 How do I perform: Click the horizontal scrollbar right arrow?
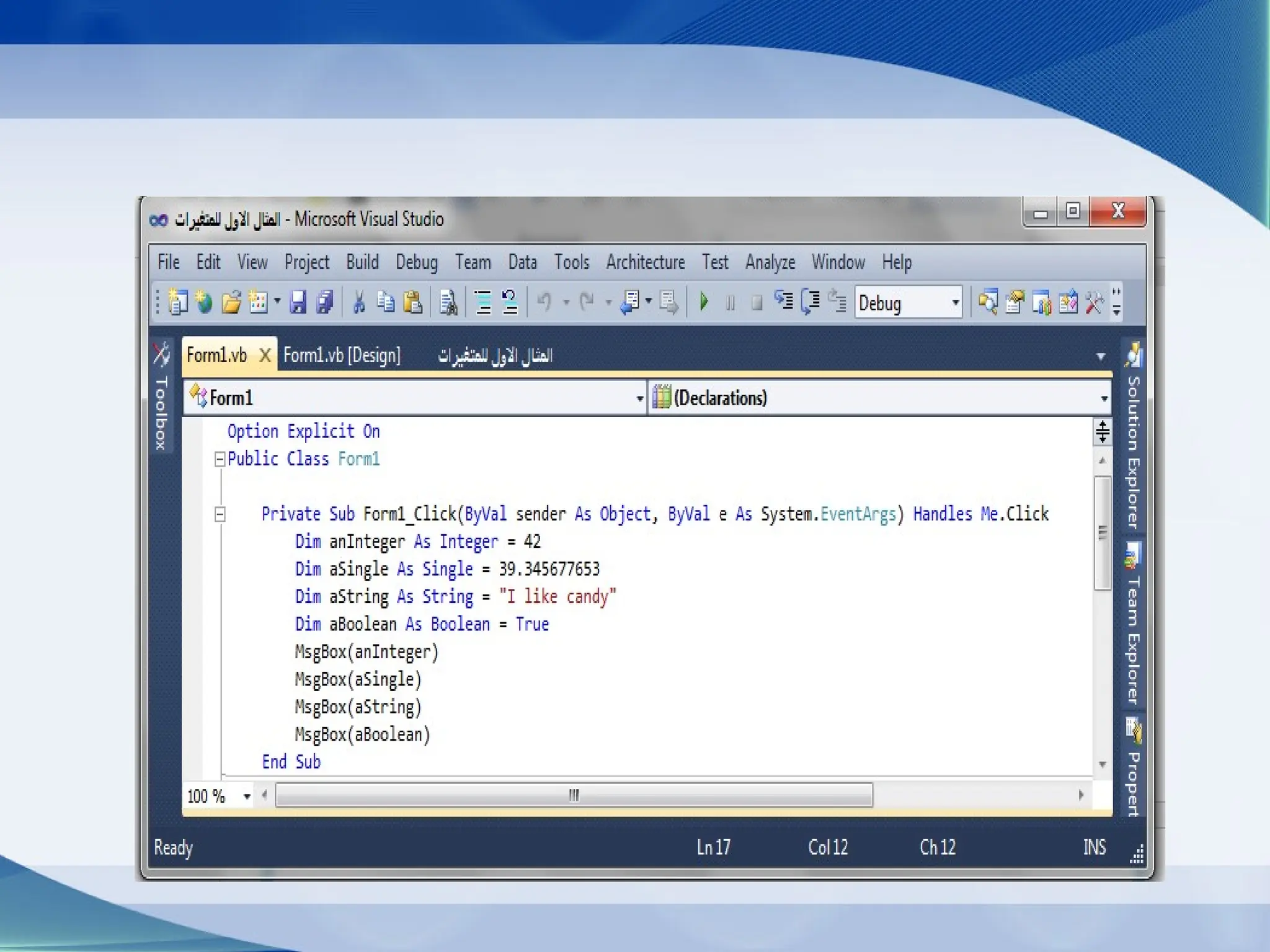[1081, 795]
